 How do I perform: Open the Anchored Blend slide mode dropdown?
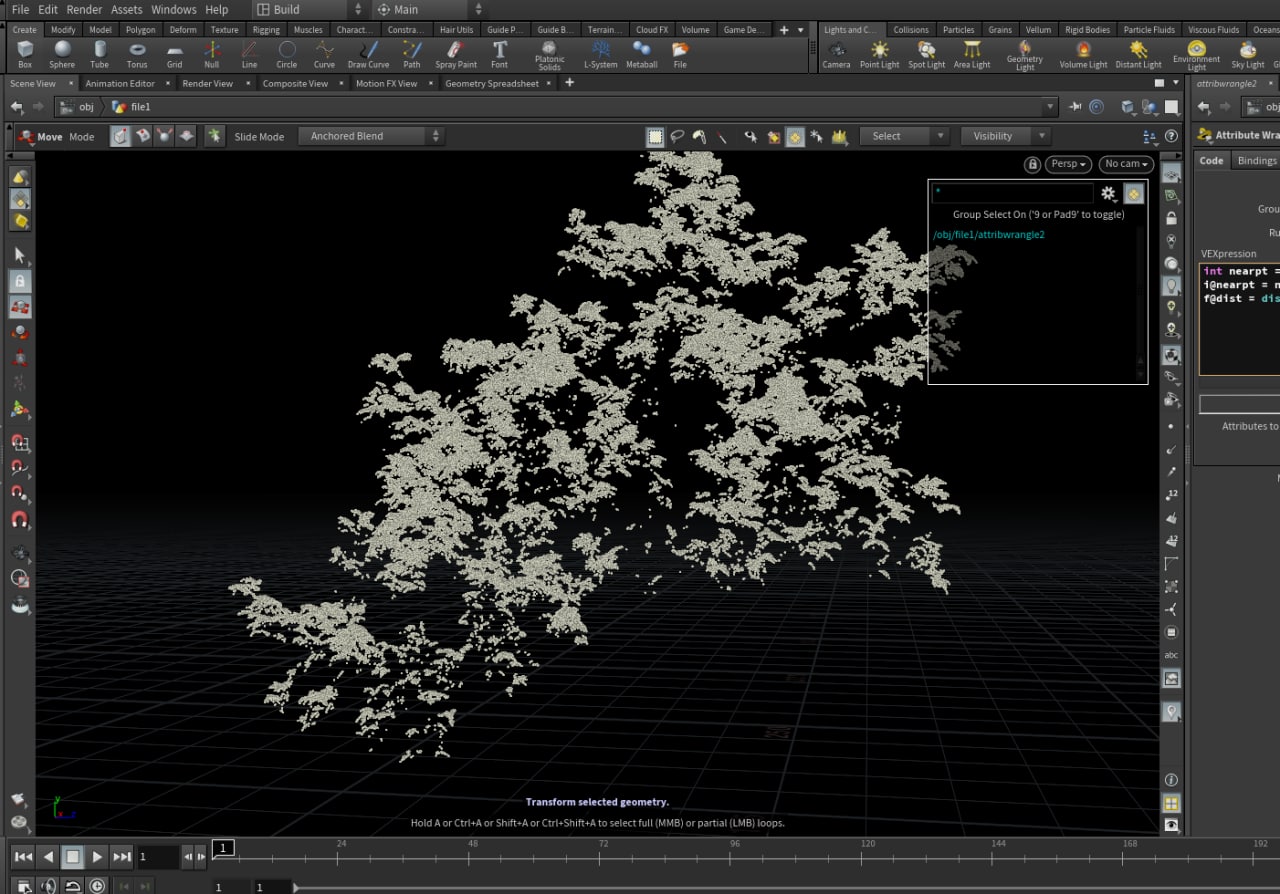370,136
